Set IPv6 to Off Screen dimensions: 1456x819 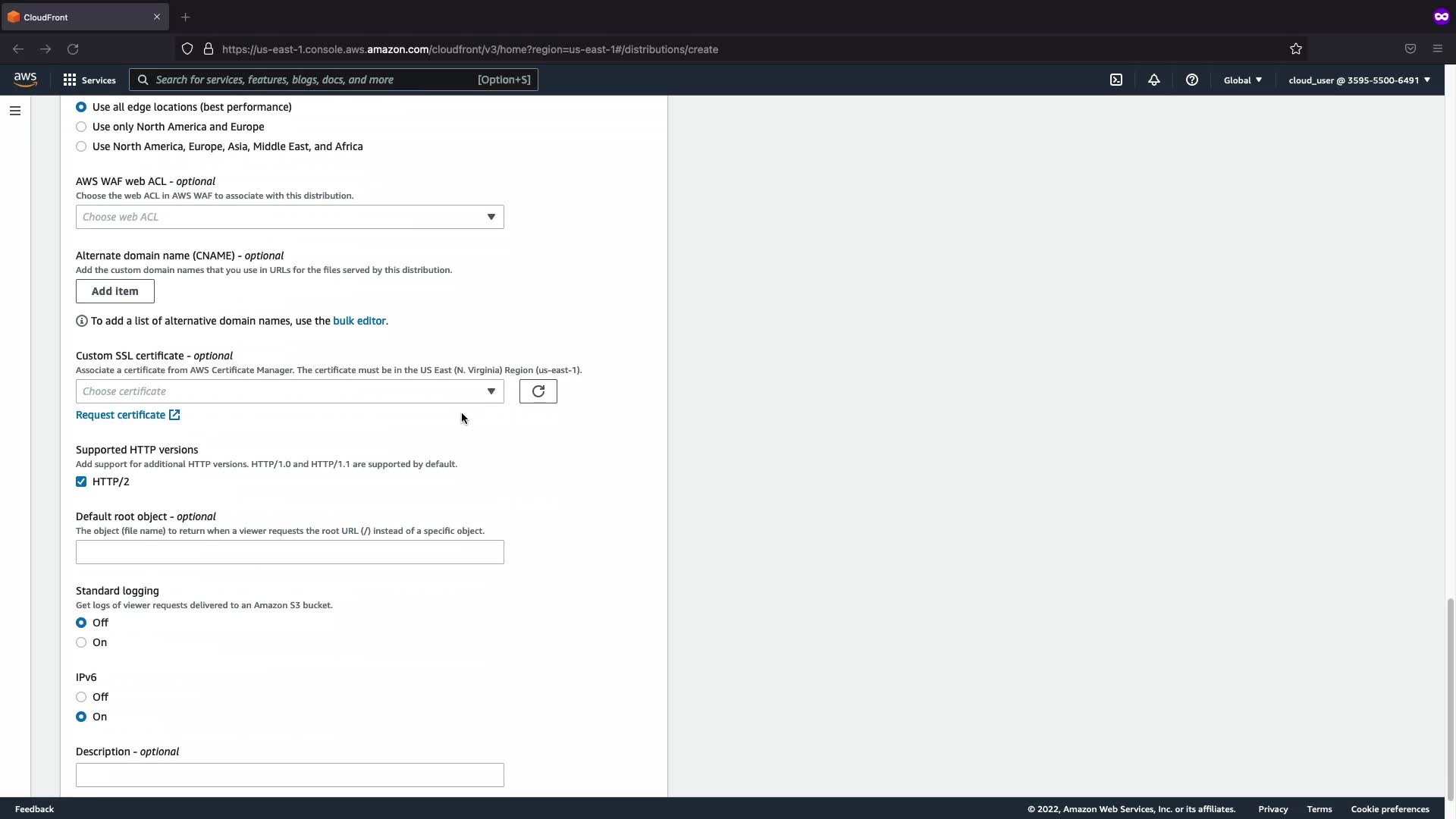click(x=81, y=697)
